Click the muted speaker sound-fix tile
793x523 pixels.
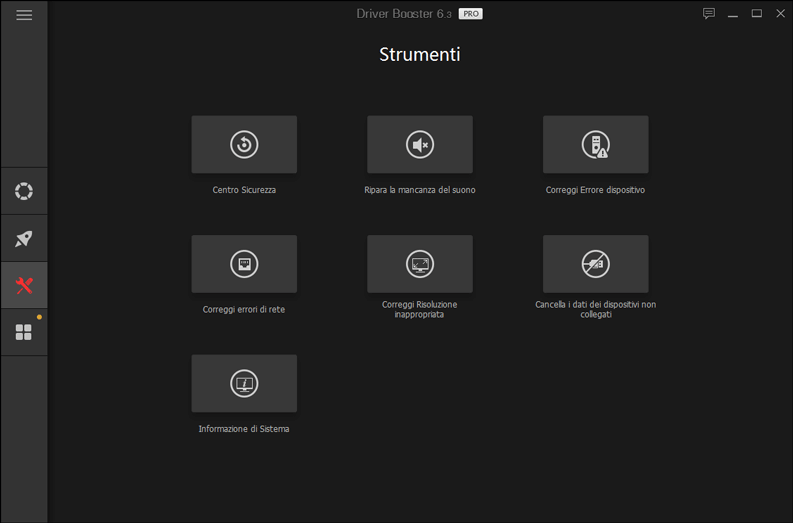[420, 144]
